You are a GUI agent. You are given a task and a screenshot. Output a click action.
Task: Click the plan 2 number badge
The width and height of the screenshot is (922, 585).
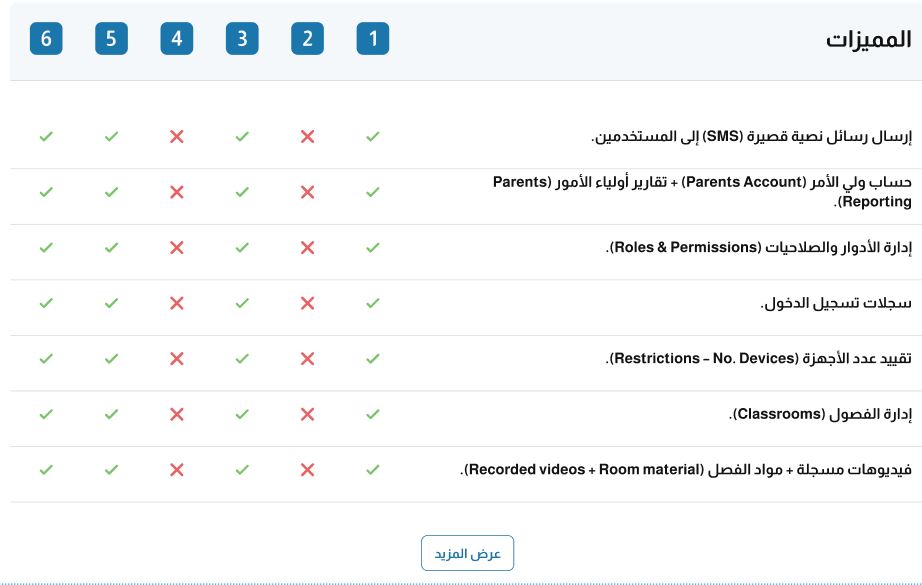click(308, 39)
